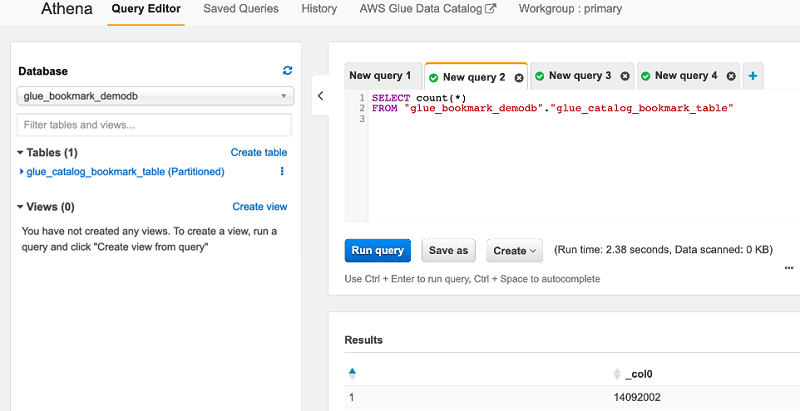Close the New query 4 tab
This screenshot has height=411, width=800.
(731, 76)
